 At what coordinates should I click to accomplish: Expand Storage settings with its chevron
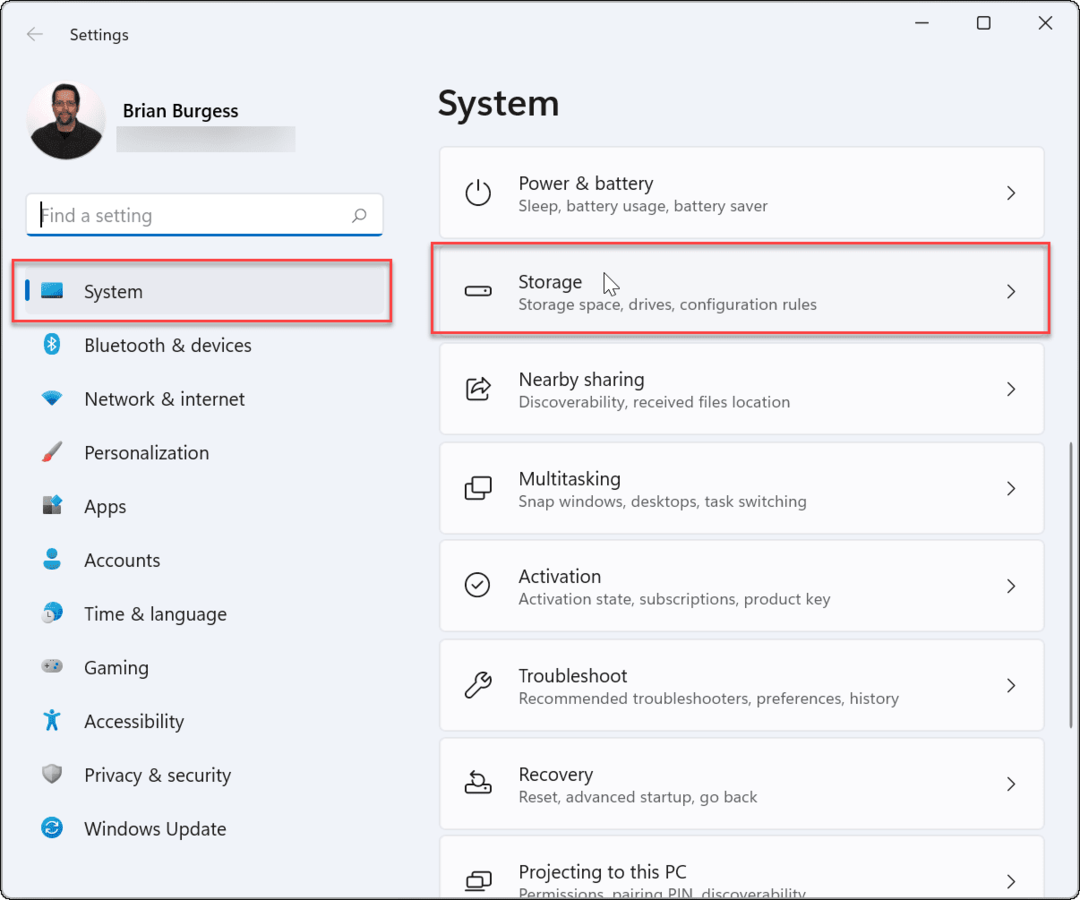click(1011, 291)
